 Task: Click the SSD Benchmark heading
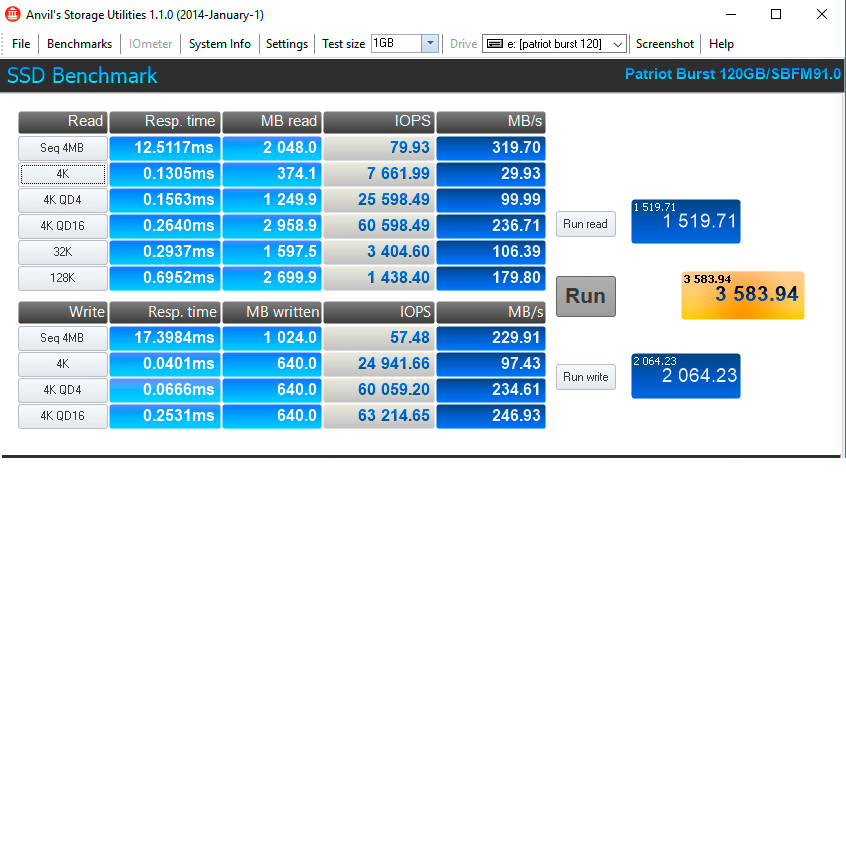tap(82, 76)
